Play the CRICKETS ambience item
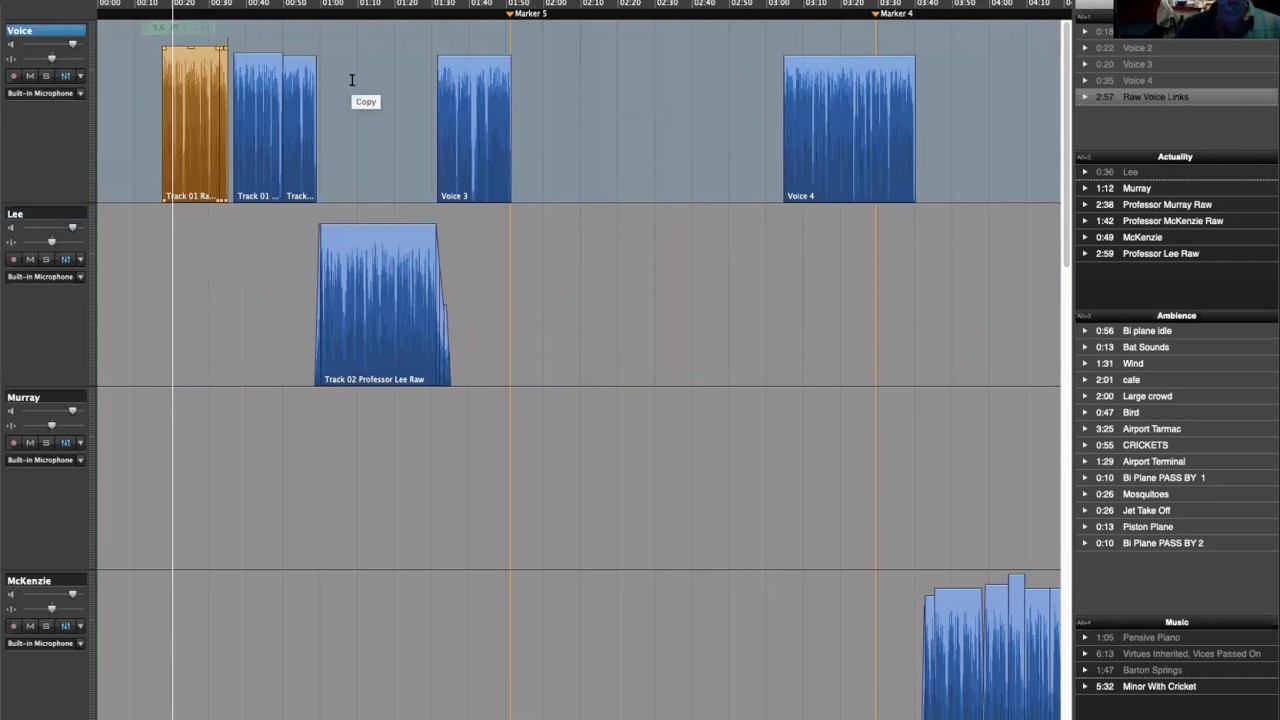This screenshot has width=1280, height=720. coord(1085,445)
